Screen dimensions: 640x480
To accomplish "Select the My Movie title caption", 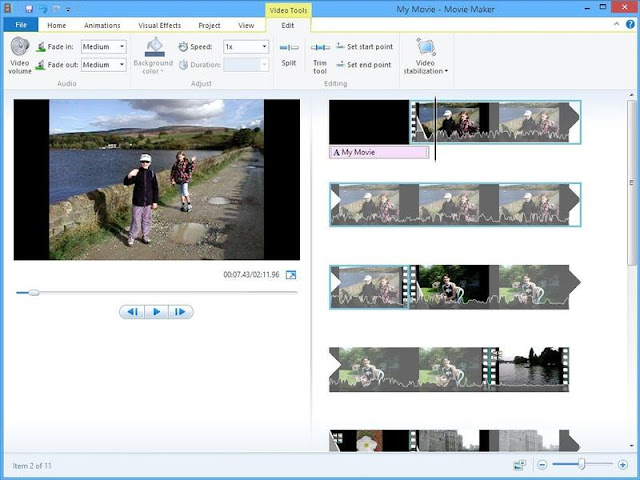I will 379,152.
